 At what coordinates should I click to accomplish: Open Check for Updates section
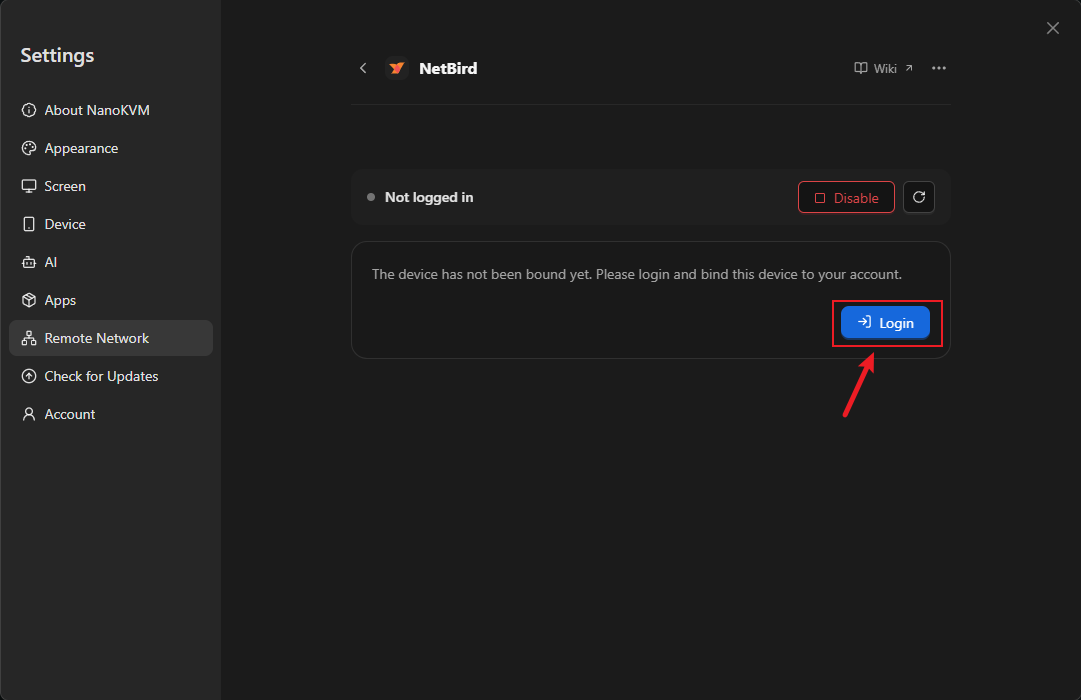[111, 376]
